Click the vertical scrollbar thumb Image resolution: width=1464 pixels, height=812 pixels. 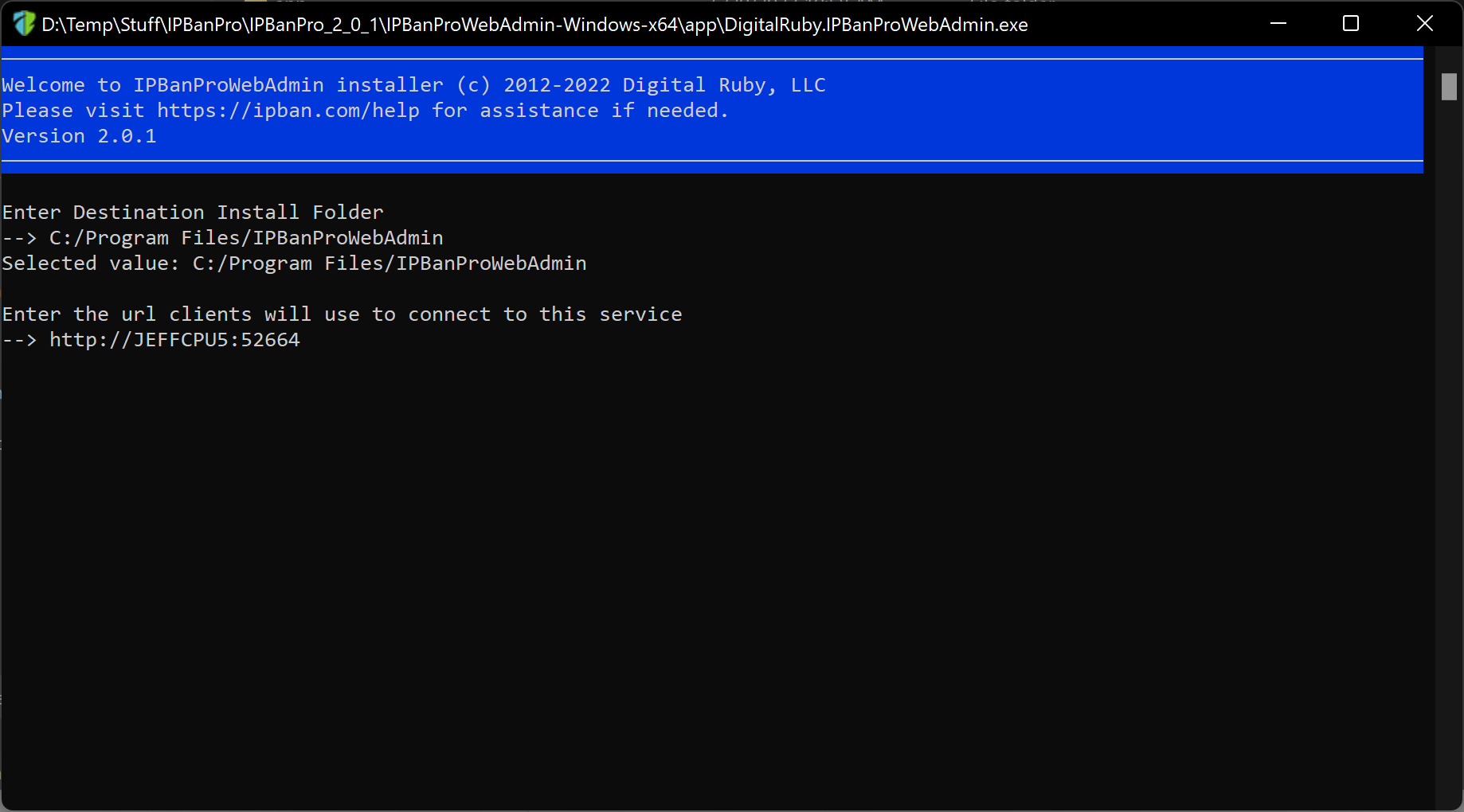1449,86
